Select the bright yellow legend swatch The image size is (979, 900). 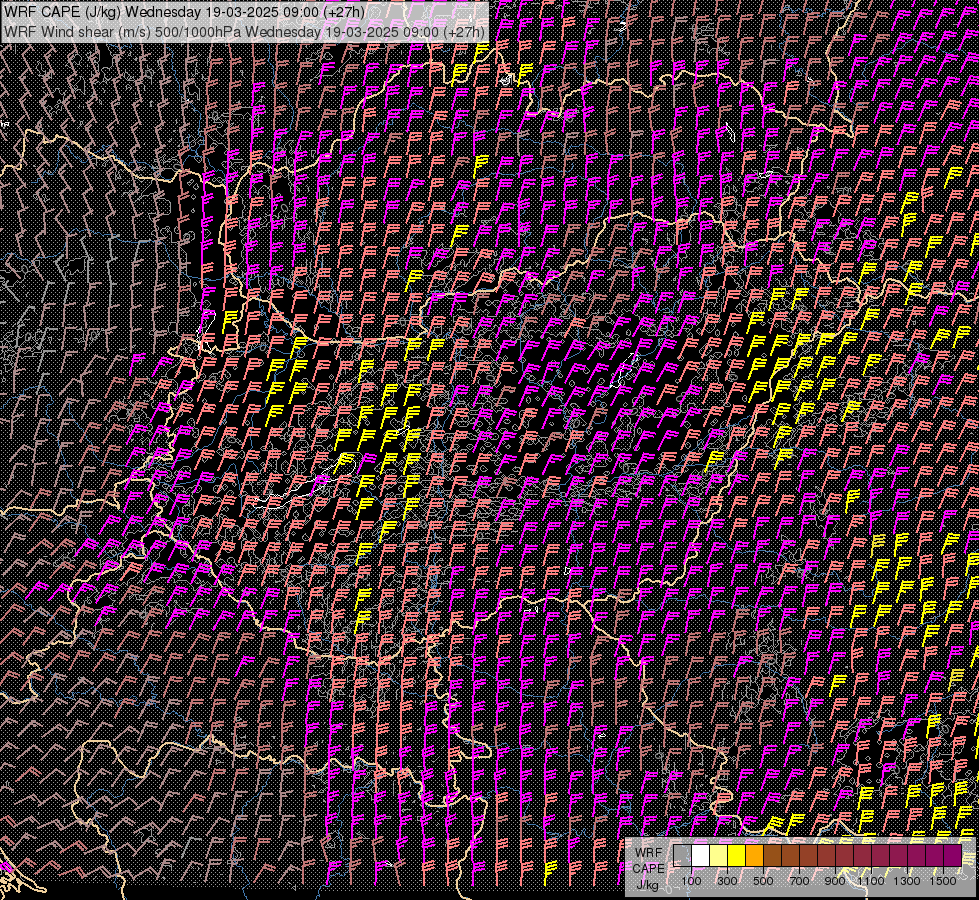tap(737, 855)
